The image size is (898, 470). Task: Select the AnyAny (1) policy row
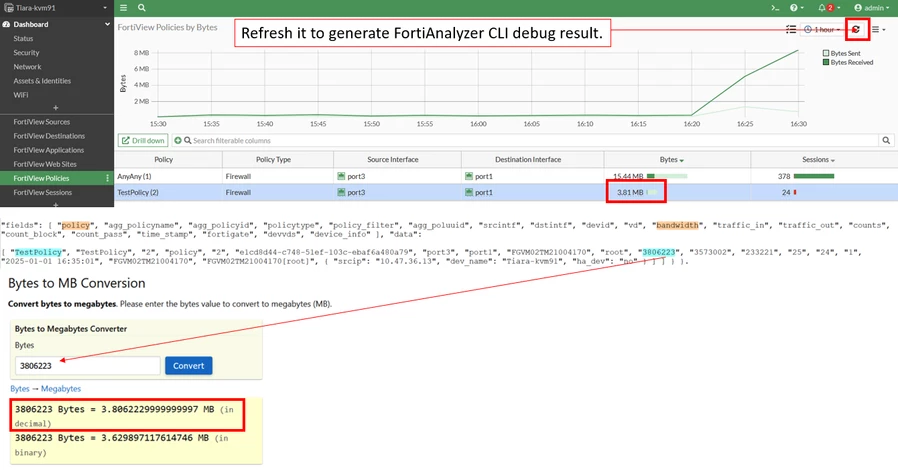506,176
